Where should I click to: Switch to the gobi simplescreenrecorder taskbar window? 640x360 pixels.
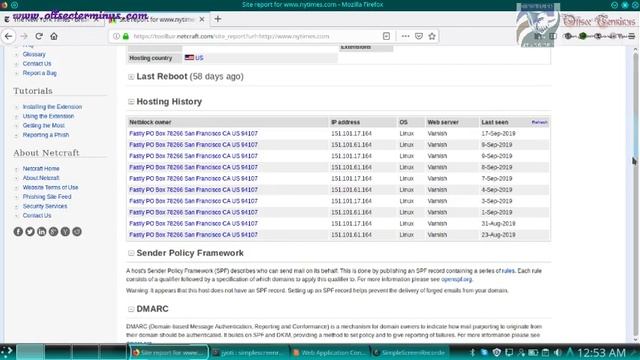(x=249, y=352)
